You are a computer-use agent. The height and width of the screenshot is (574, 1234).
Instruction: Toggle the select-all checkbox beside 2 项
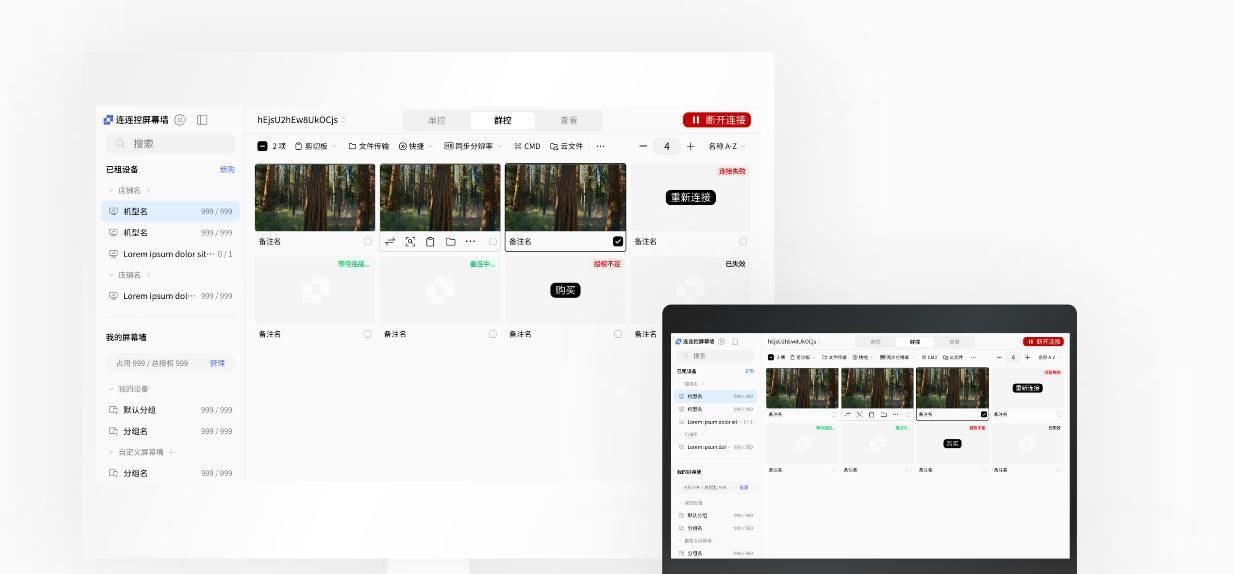click(x=262, y=146)
